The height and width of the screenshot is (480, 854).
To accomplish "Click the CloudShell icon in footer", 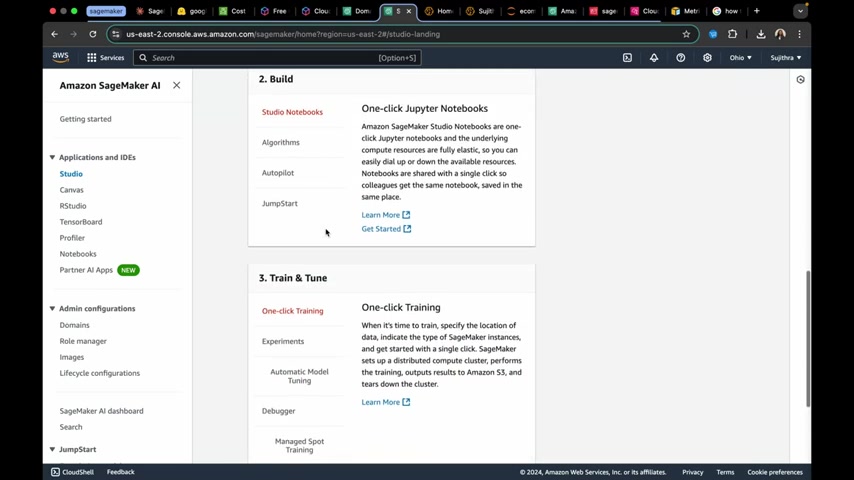I will click(56, 472).
